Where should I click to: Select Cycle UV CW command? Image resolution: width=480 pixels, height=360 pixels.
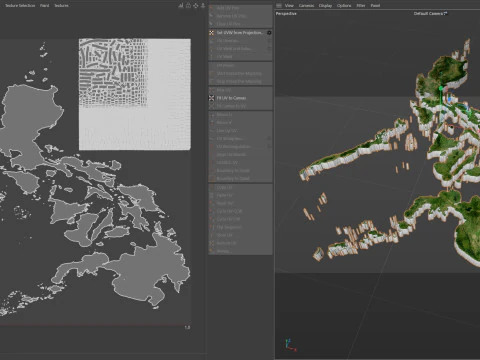240,219
